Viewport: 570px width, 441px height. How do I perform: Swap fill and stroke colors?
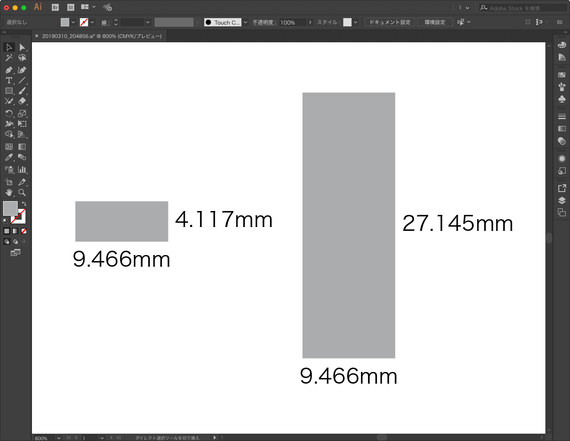coord(24,204)
